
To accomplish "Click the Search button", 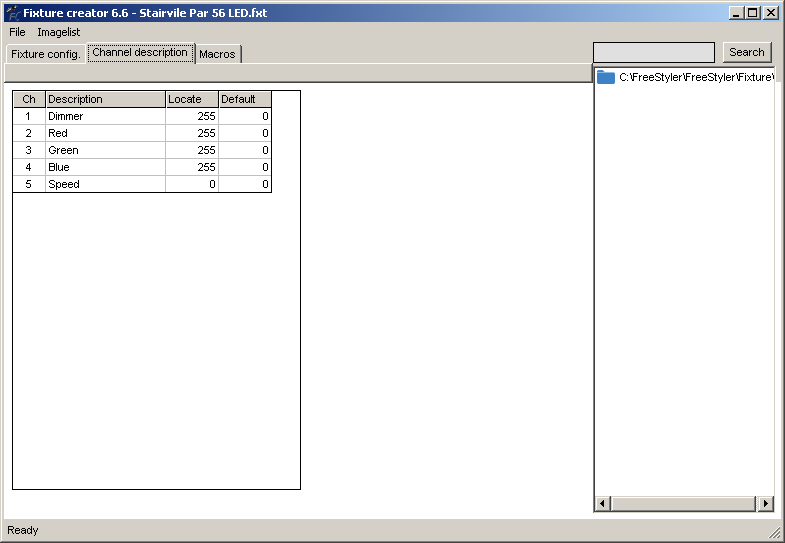I will (746, 52).
